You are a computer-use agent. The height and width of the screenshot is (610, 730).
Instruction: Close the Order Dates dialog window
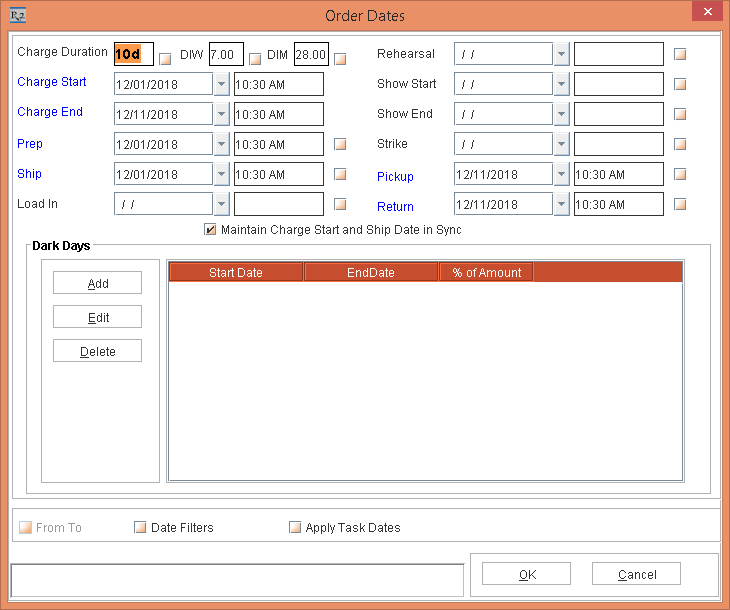pos(706,13)
